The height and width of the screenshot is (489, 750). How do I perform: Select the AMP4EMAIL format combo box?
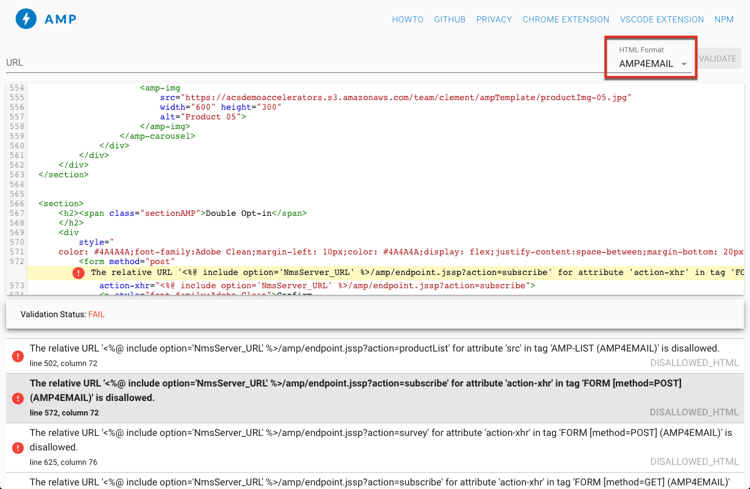(x=653, y=59)
